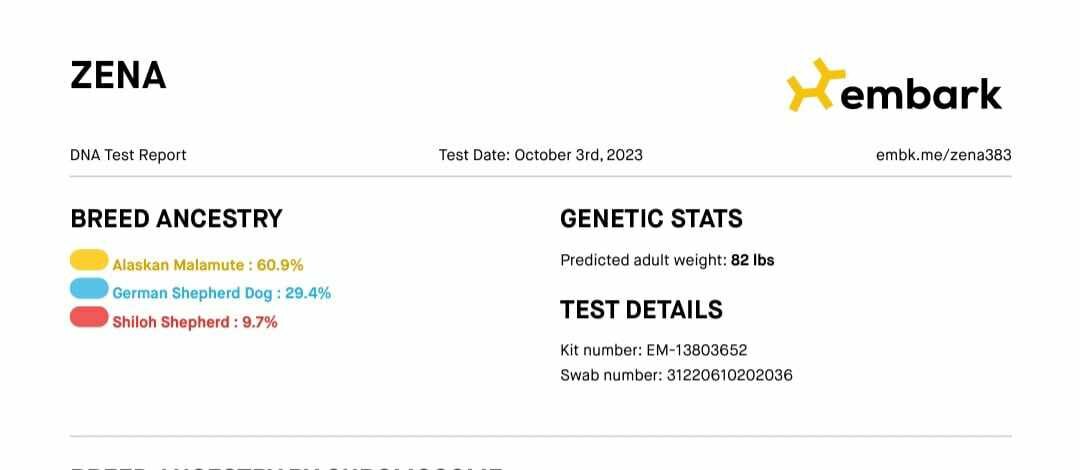Click the Test Date October 3rd, 2023 text
The image size is (1080, 470).
click(x=541, y=155)
